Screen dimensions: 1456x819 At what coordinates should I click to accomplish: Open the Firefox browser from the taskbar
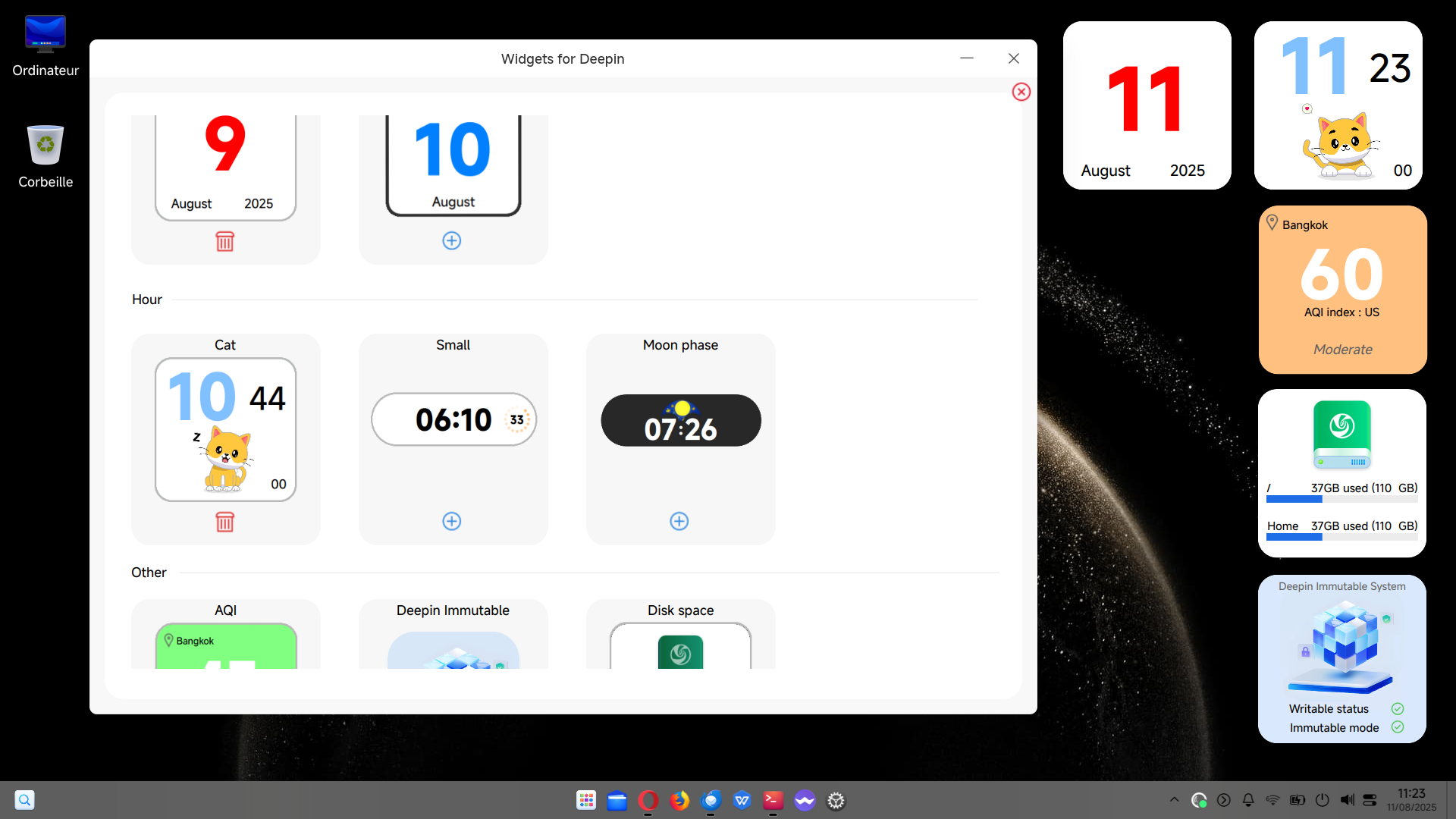pyautogui.click(x=679, y=800)
